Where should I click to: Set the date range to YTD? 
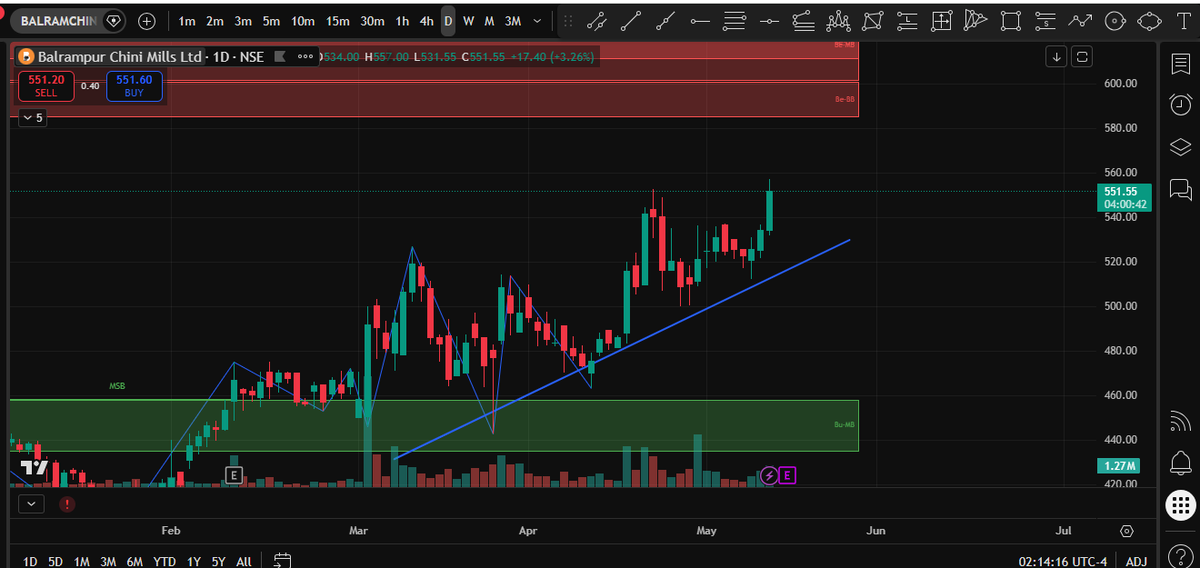coord(166,561)
